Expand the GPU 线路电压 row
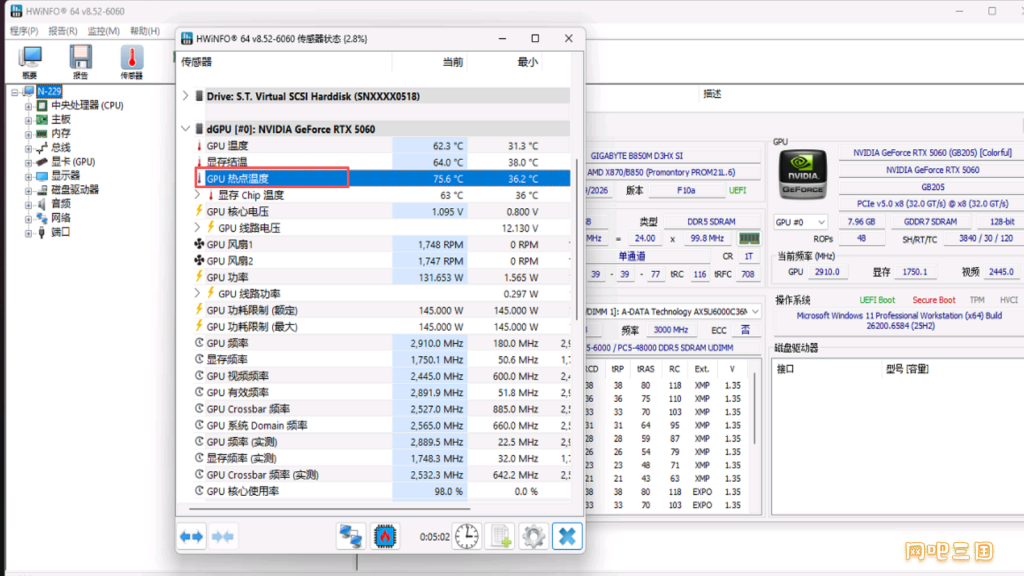 pyautogui.click(x=197, y=227)
